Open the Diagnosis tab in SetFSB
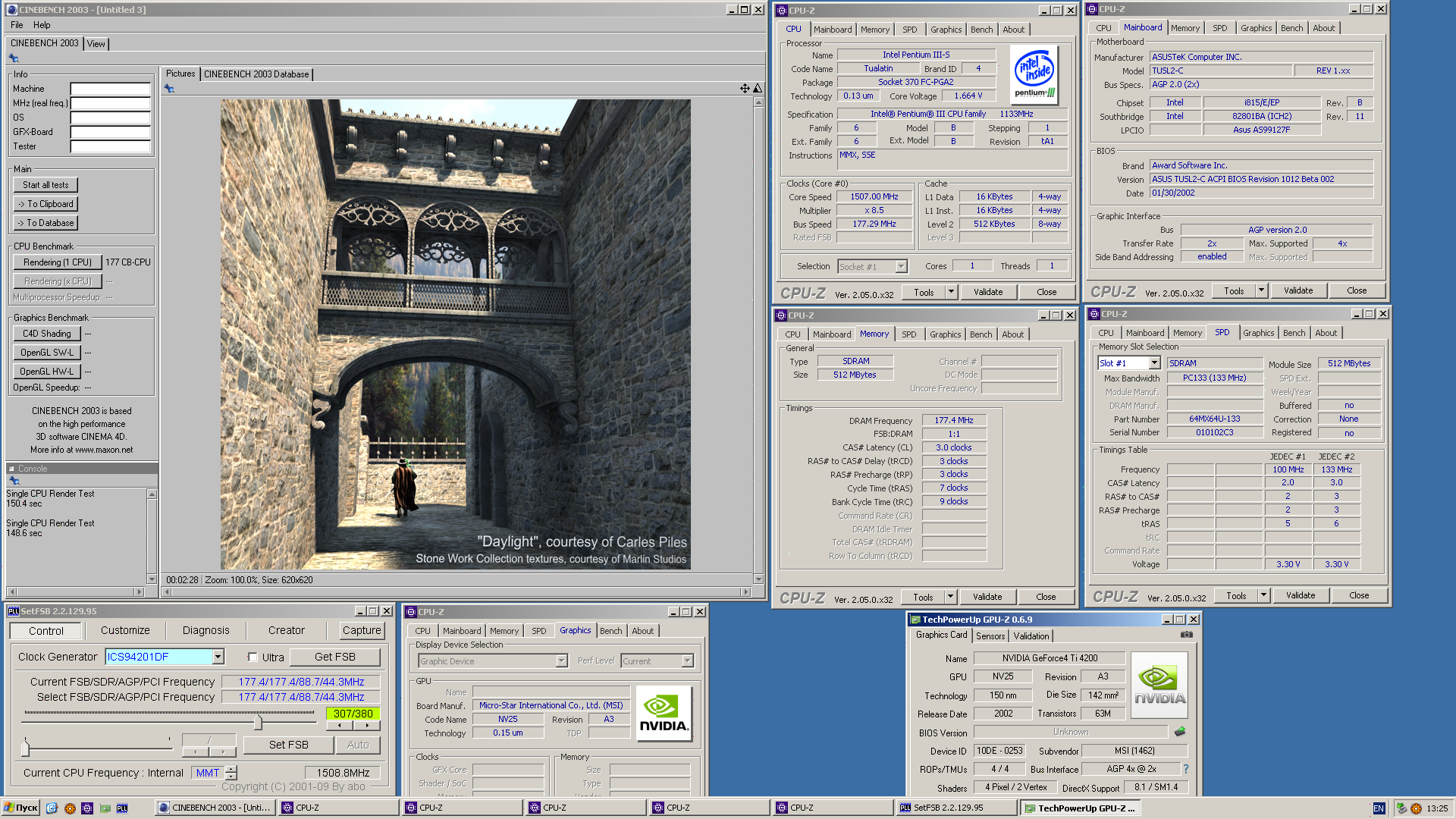 tap(206, 631)
